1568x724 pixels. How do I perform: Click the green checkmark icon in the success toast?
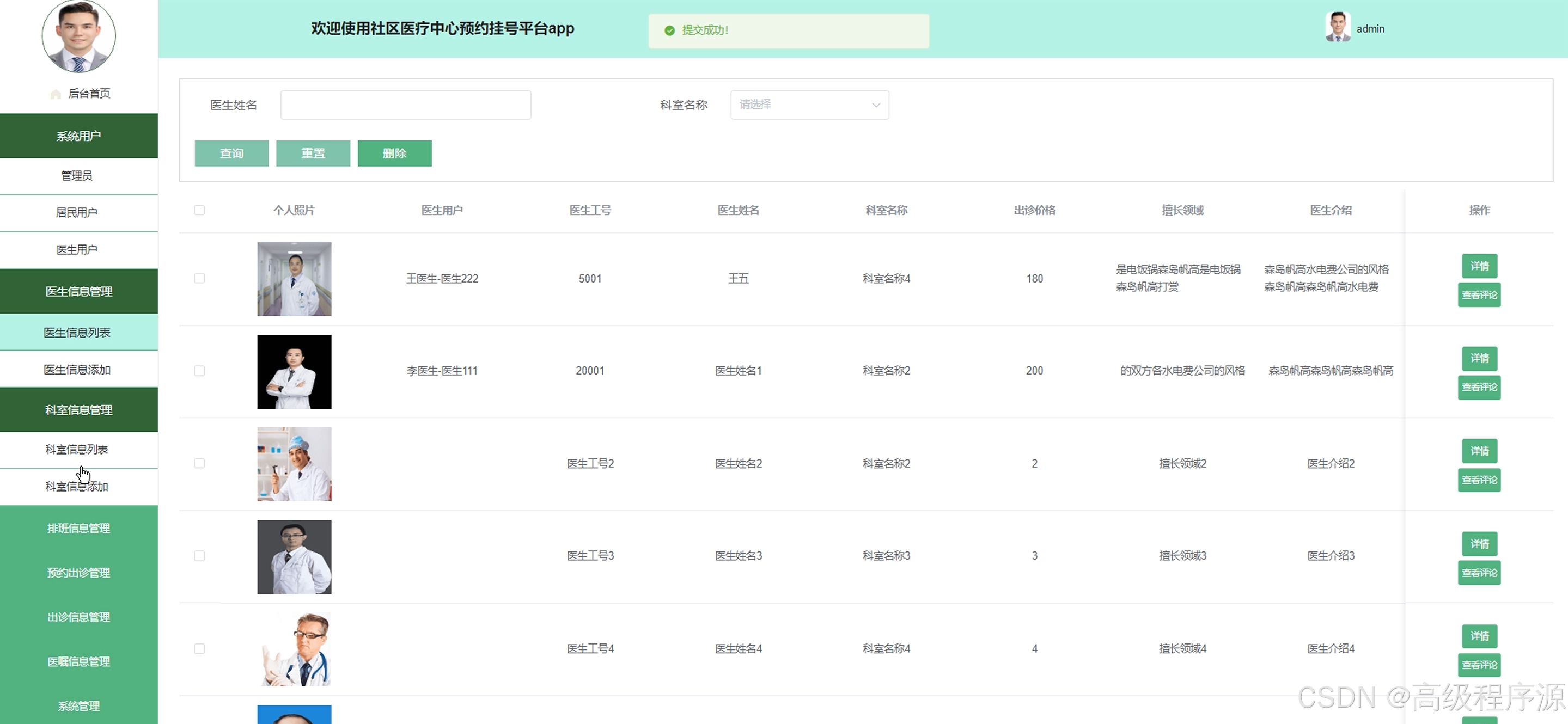[669, 30]
